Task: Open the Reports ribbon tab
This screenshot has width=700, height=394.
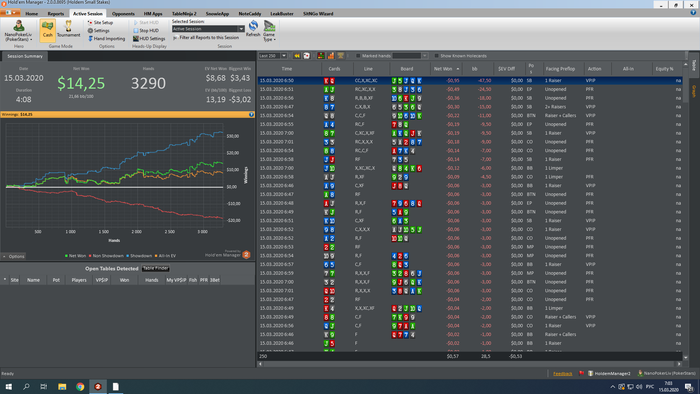Action: tap(56, 14)
